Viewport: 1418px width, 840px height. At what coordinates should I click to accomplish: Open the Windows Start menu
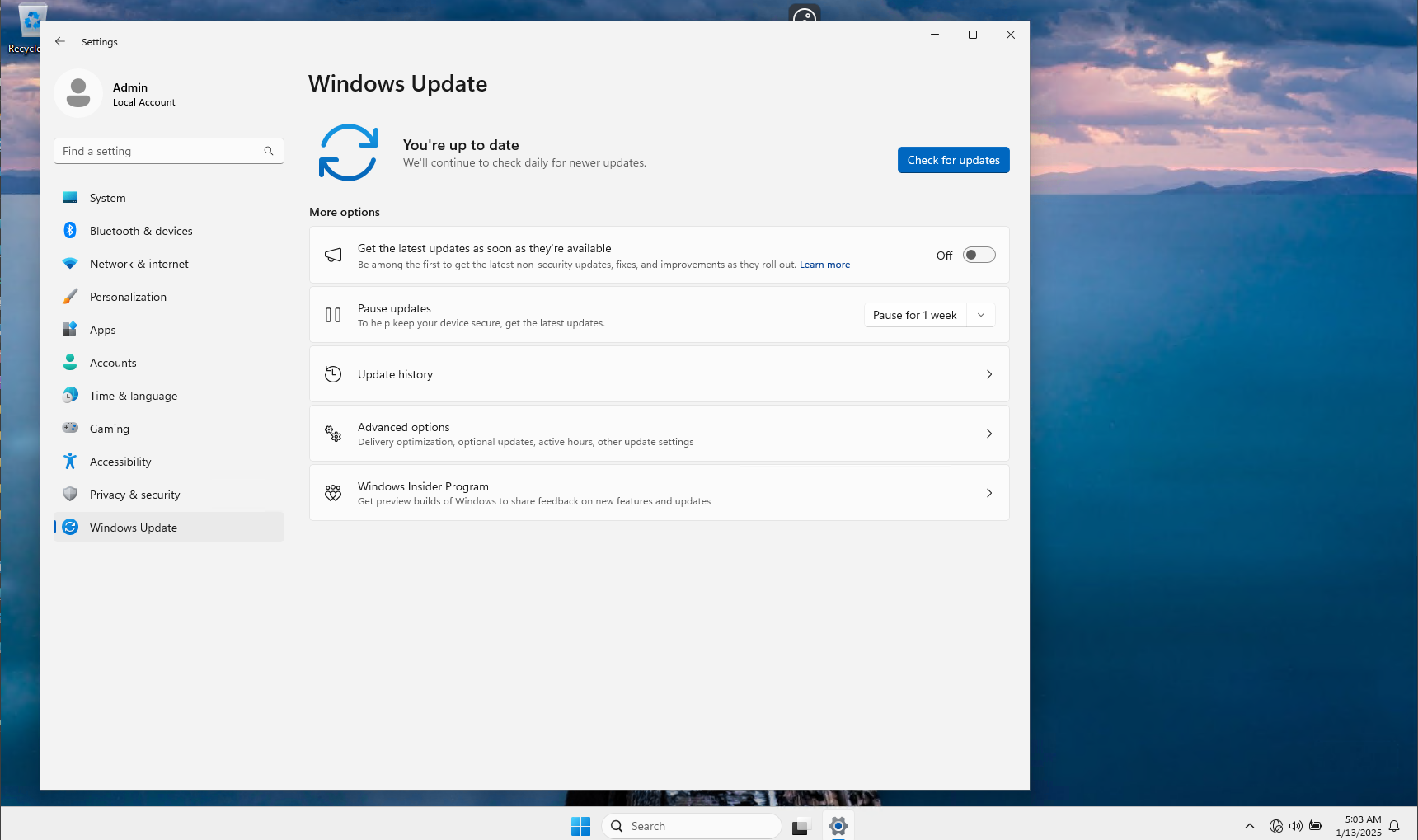580,826
